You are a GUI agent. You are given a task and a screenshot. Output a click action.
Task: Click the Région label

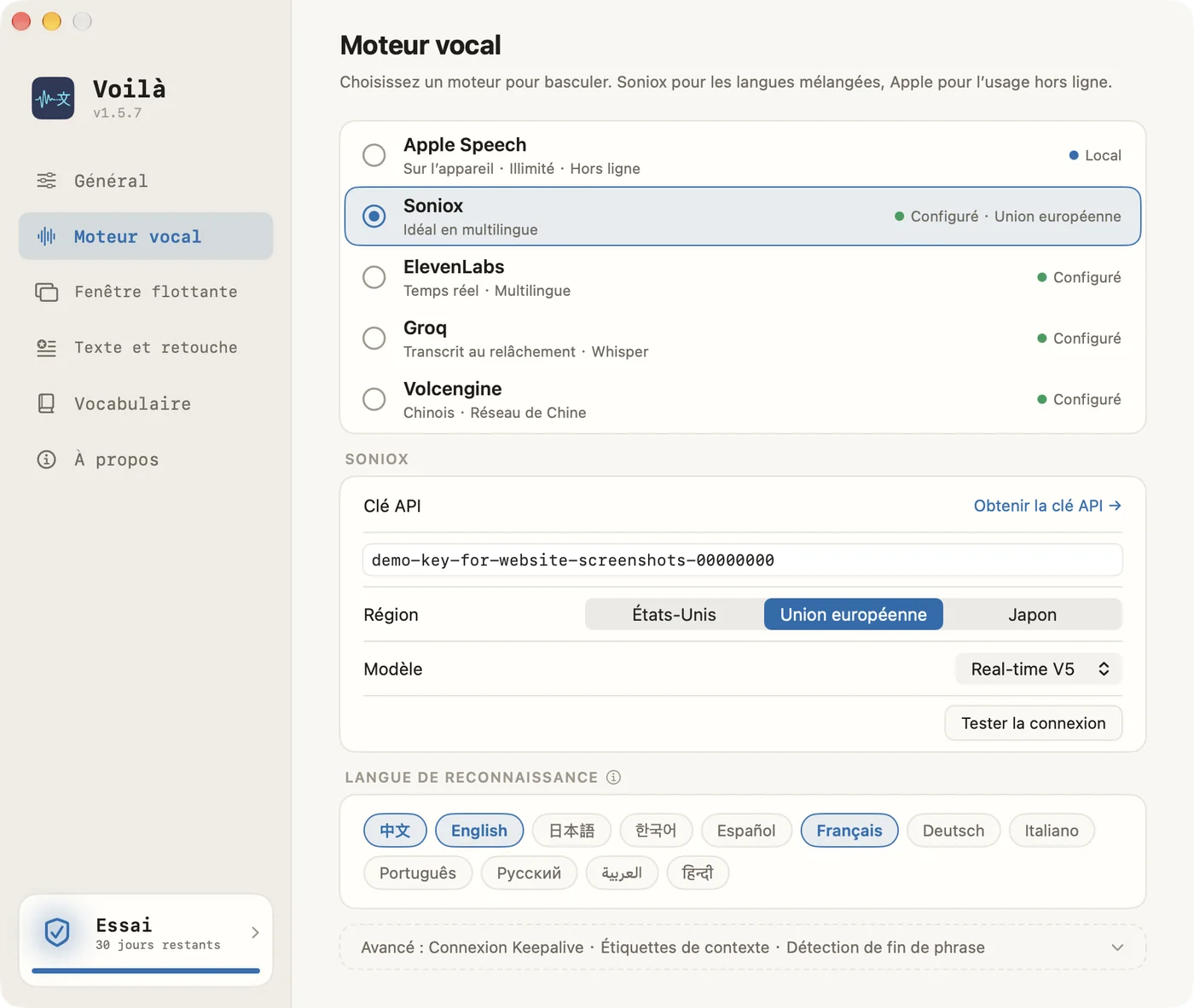[391, 615]
